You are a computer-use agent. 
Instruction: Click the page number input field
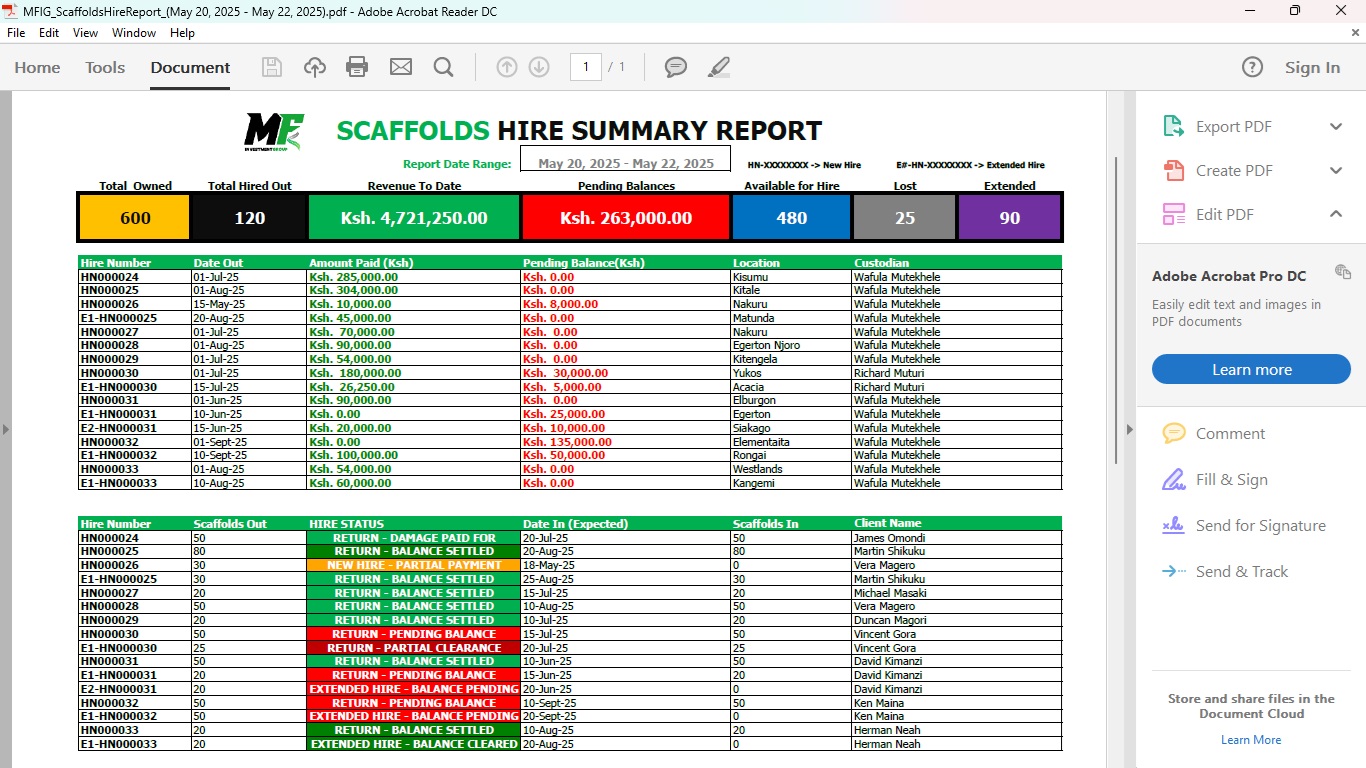(x=585, y=67)
